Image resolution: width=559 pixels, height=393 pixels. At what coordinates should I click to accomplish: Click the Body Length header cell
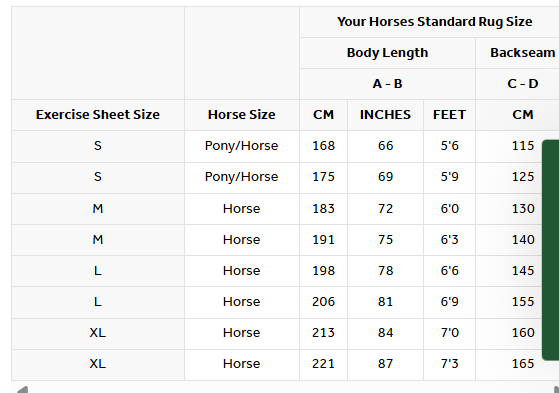[x=388, y=53]
